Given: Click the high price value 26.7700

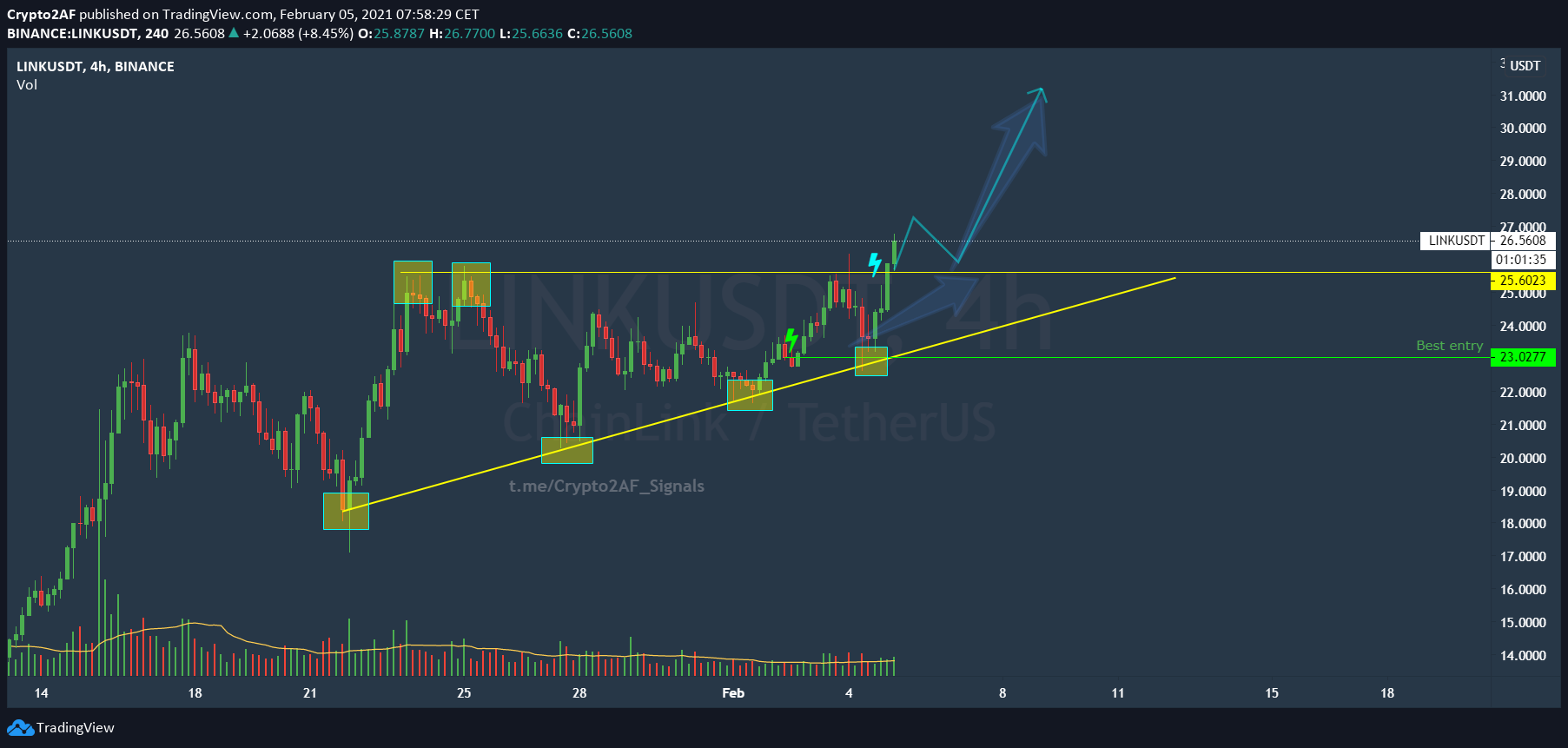Looking at the screenshot, I should coord(470,34).
